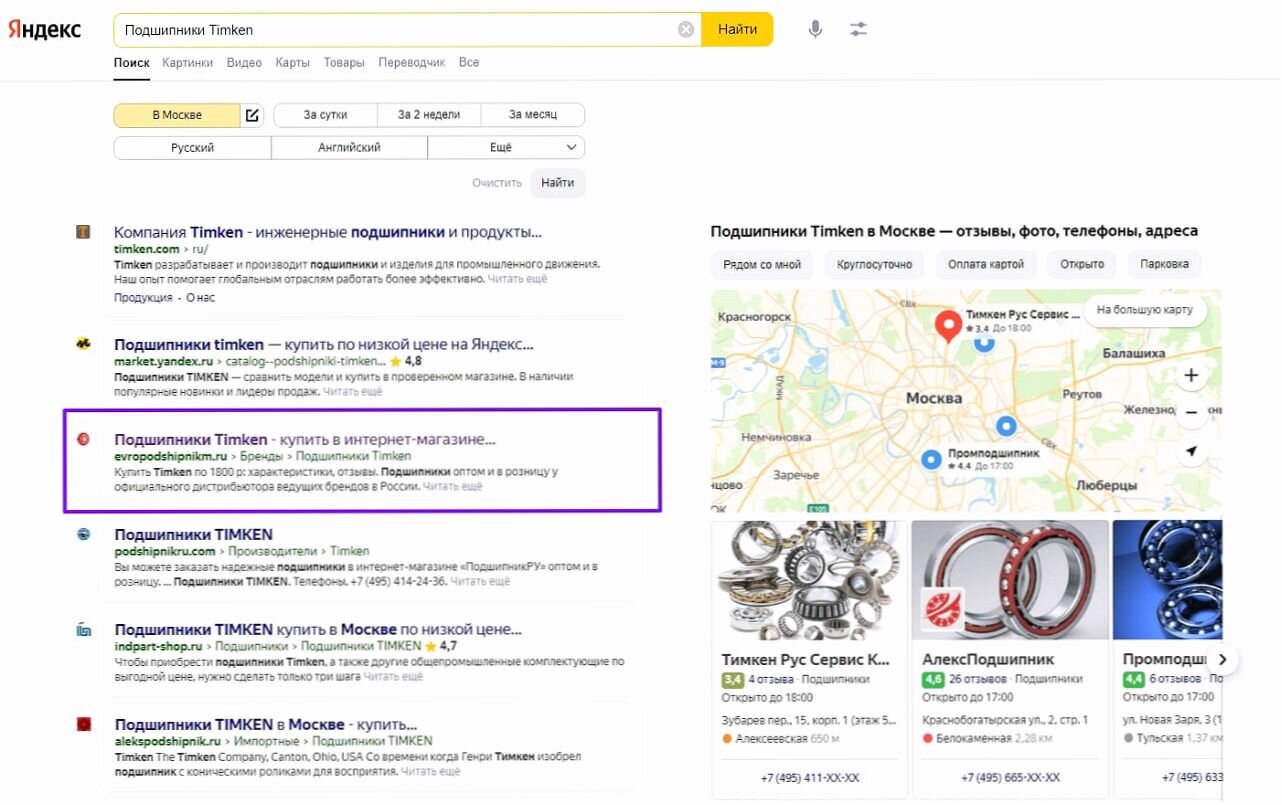Open АлексПодшипник bearing photo
The height and width of the screenshot is (805, 1282).
(1010, 579)
